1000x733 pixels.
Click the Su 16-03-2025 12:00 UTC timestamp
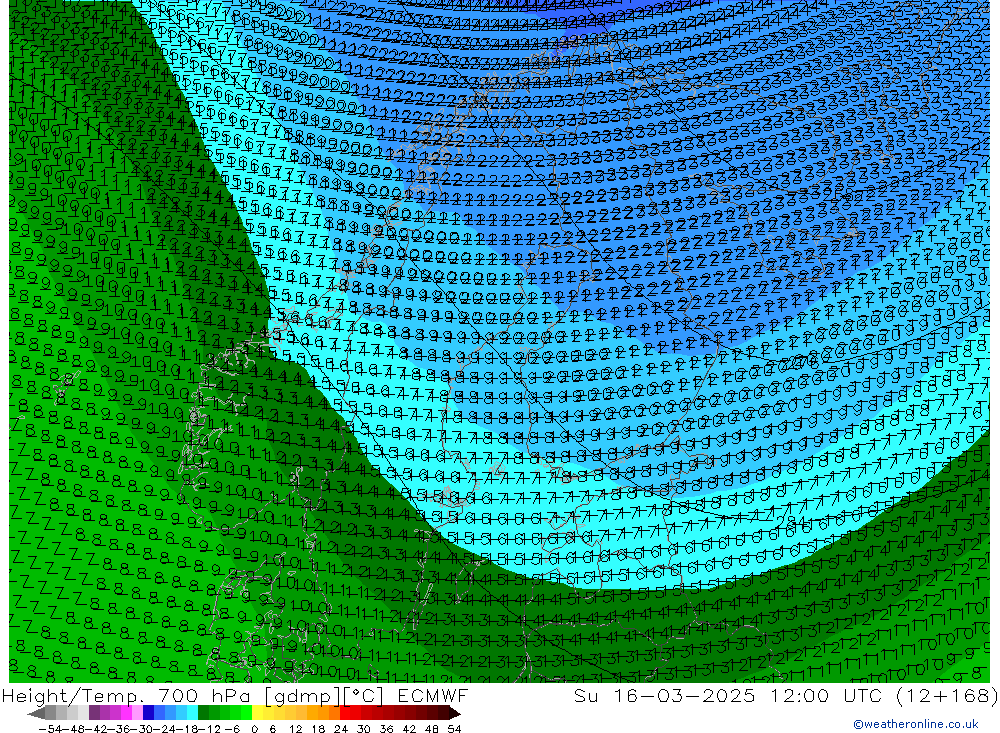[785, 695]
